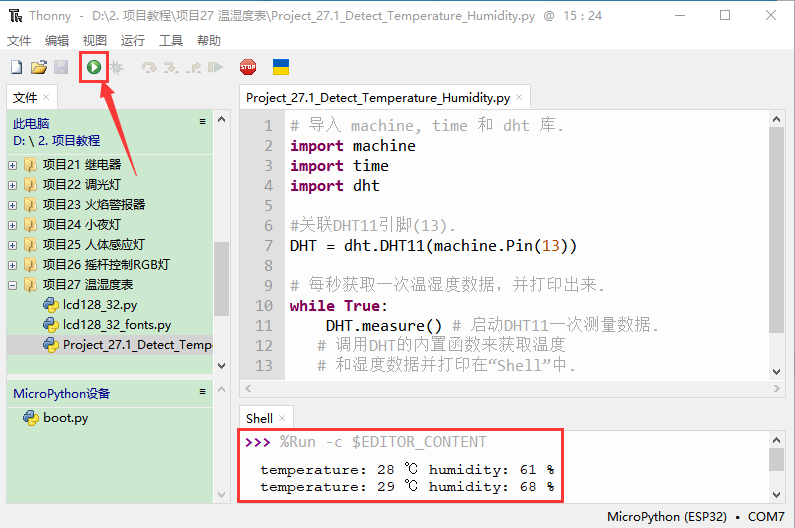Collapse the 项目27 温湿度表 folder
Screen dimensions: 795x528
[x=13, y=285]
